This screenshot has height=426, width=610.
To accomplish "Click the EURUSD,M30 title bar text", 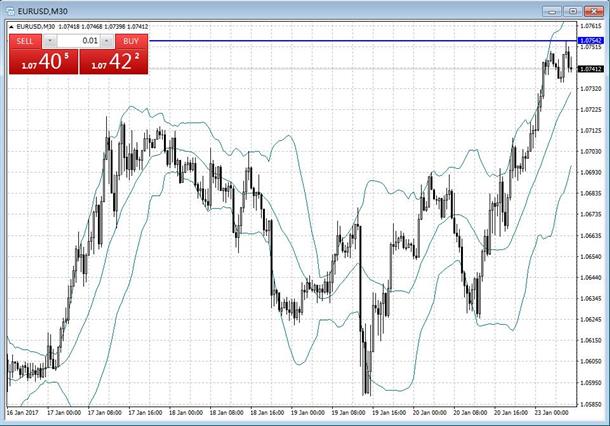I will click(43, 11).
